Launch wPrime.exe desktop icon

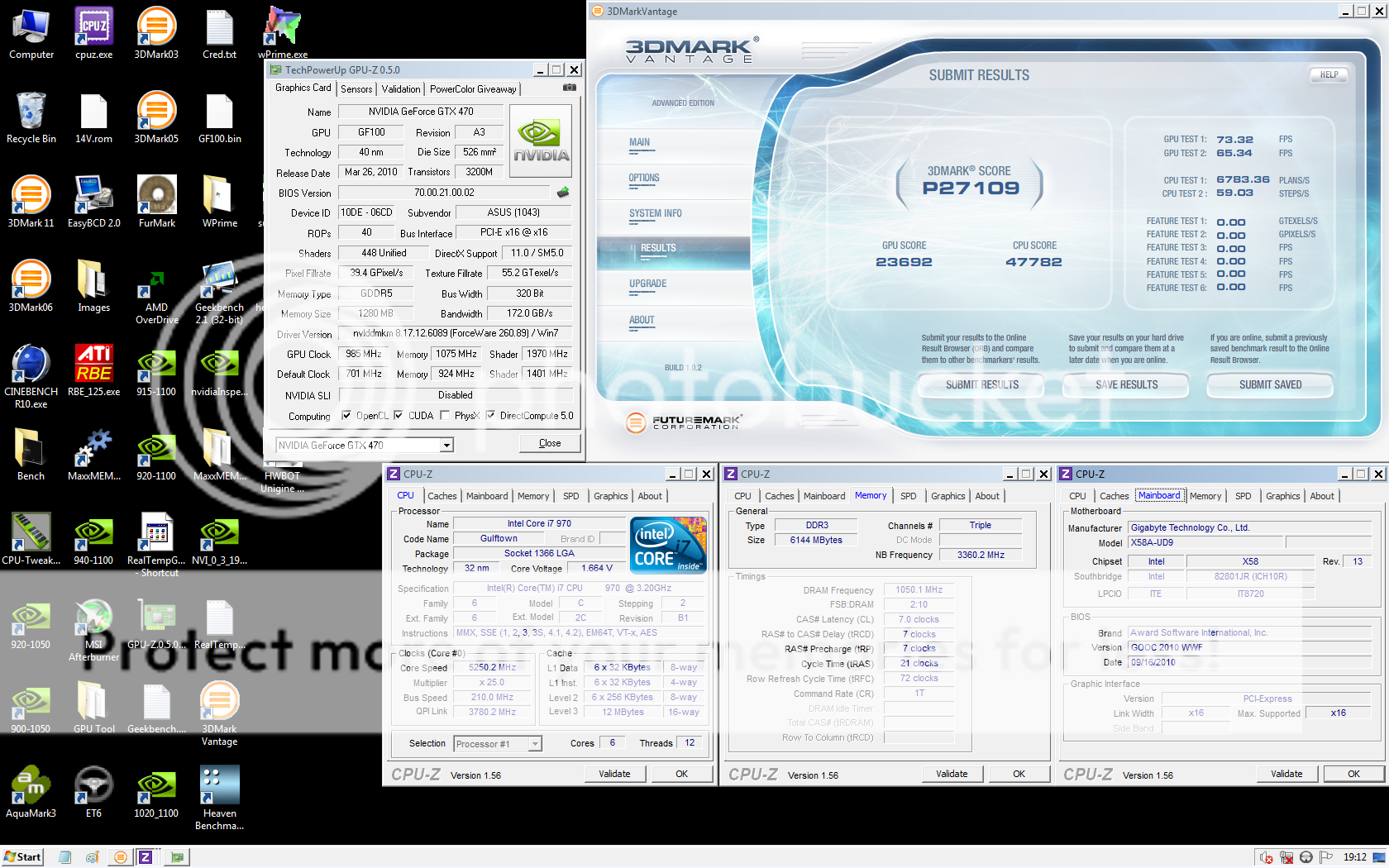click(282, 33)
